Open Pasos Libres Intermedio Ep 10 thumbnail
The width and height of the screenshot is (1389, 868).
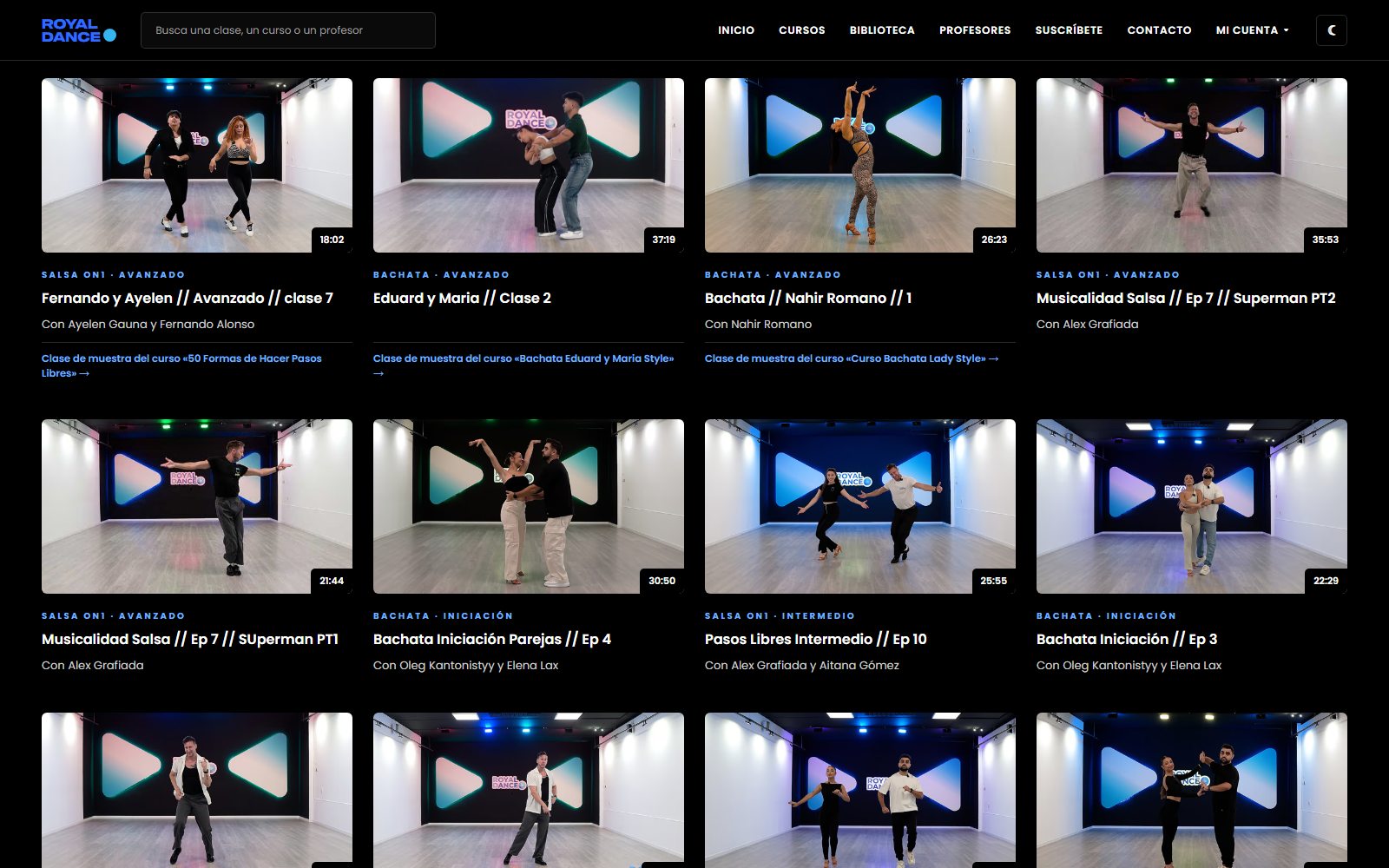pos(860,506)
